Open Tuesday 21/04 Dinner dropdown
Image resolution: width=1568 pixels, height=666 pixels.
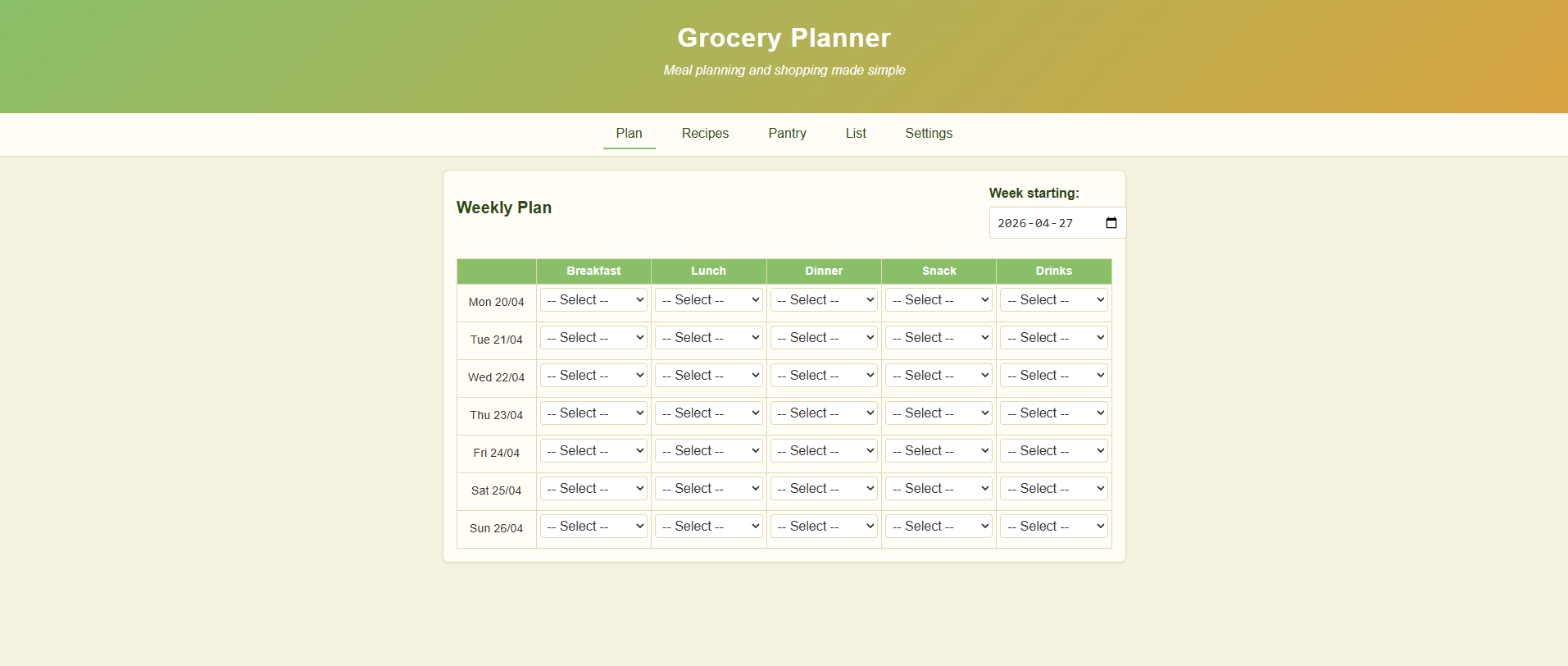pos(824,338)
